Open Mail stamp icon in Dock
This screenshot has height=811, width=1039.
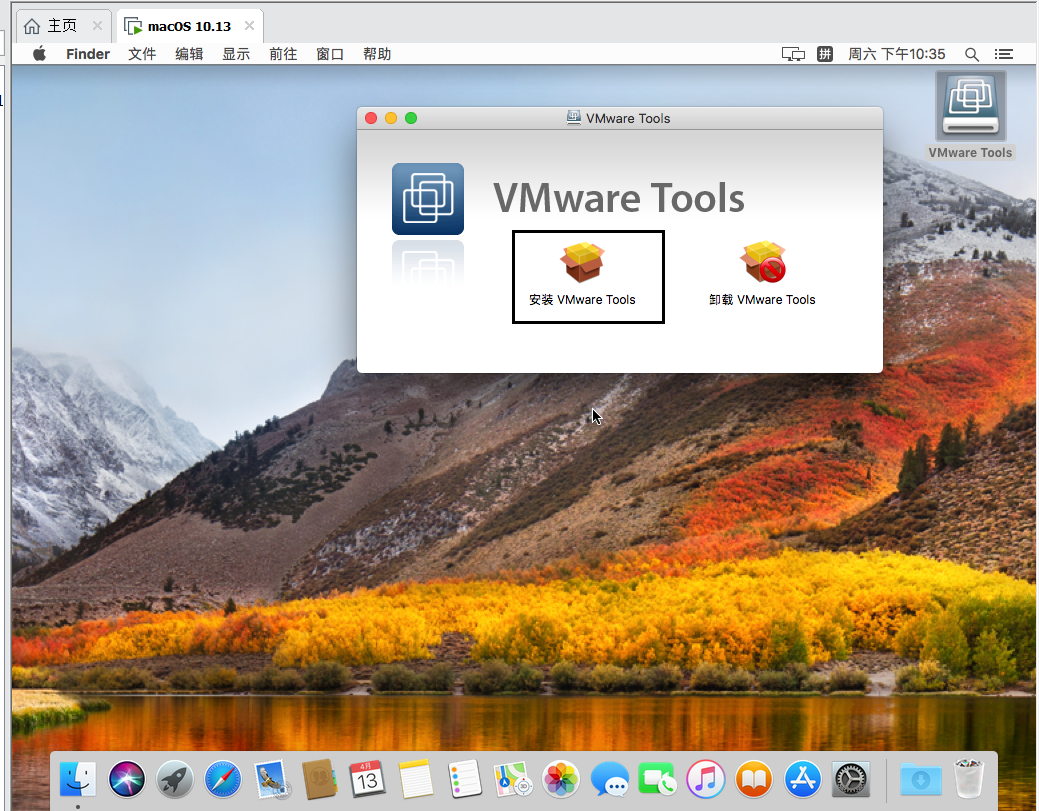pos(272,779)
